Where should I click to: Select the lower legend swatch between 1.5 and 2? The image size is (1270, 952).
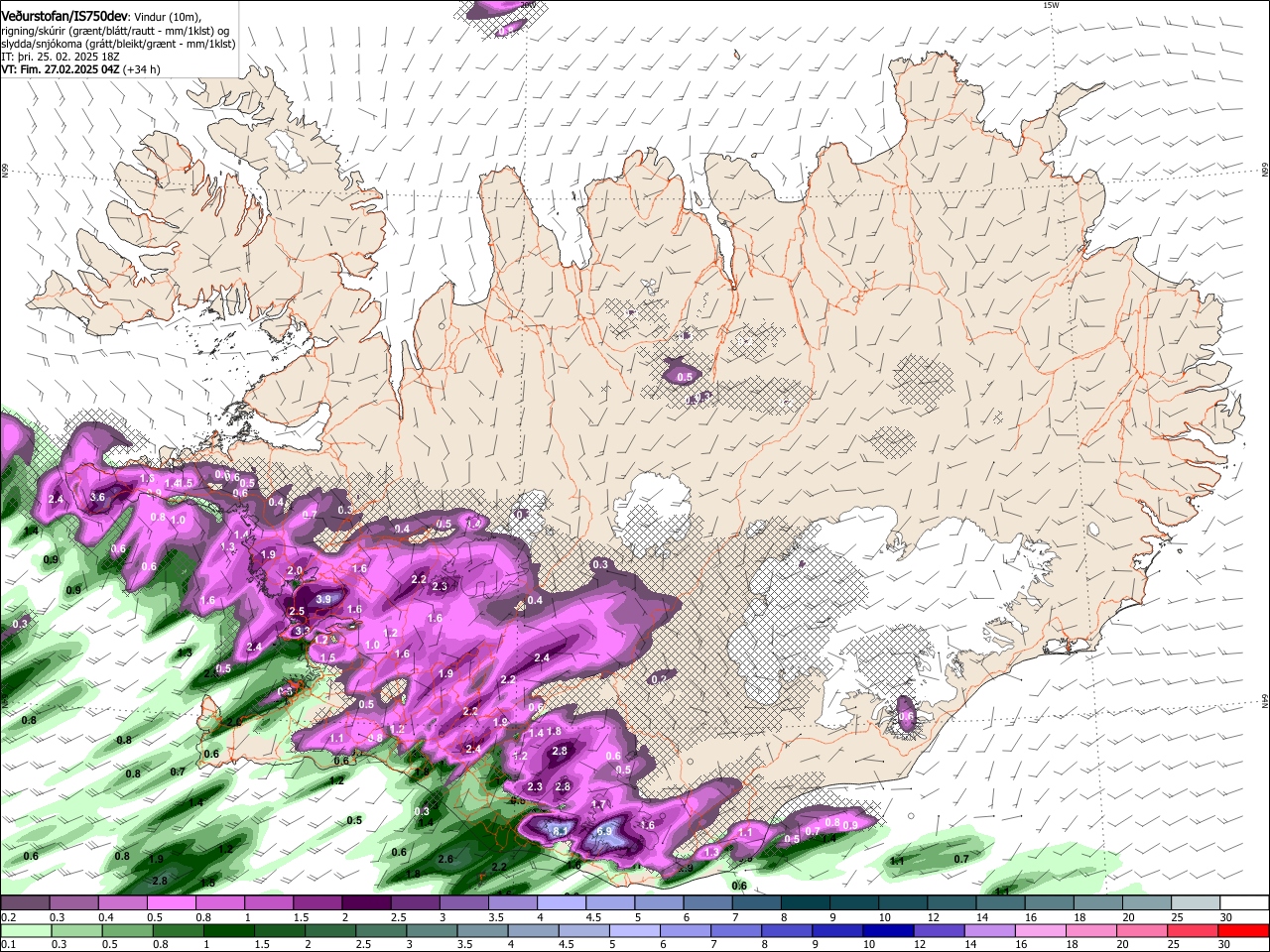(x=280, y=930)
